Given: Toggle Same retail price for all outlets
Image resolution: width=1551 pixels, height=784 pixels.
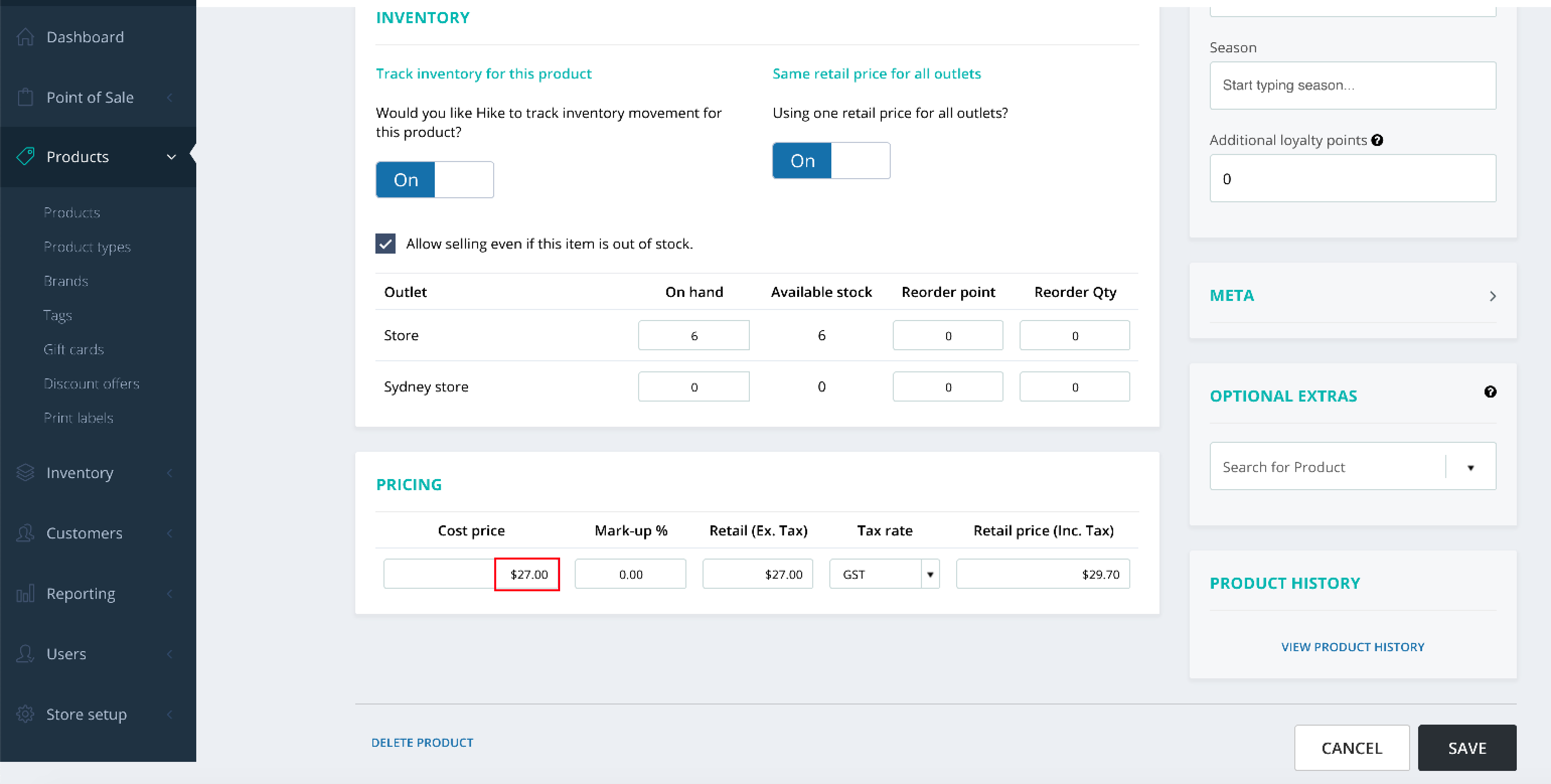Looking at the screenshot, I should click(830, 161).
